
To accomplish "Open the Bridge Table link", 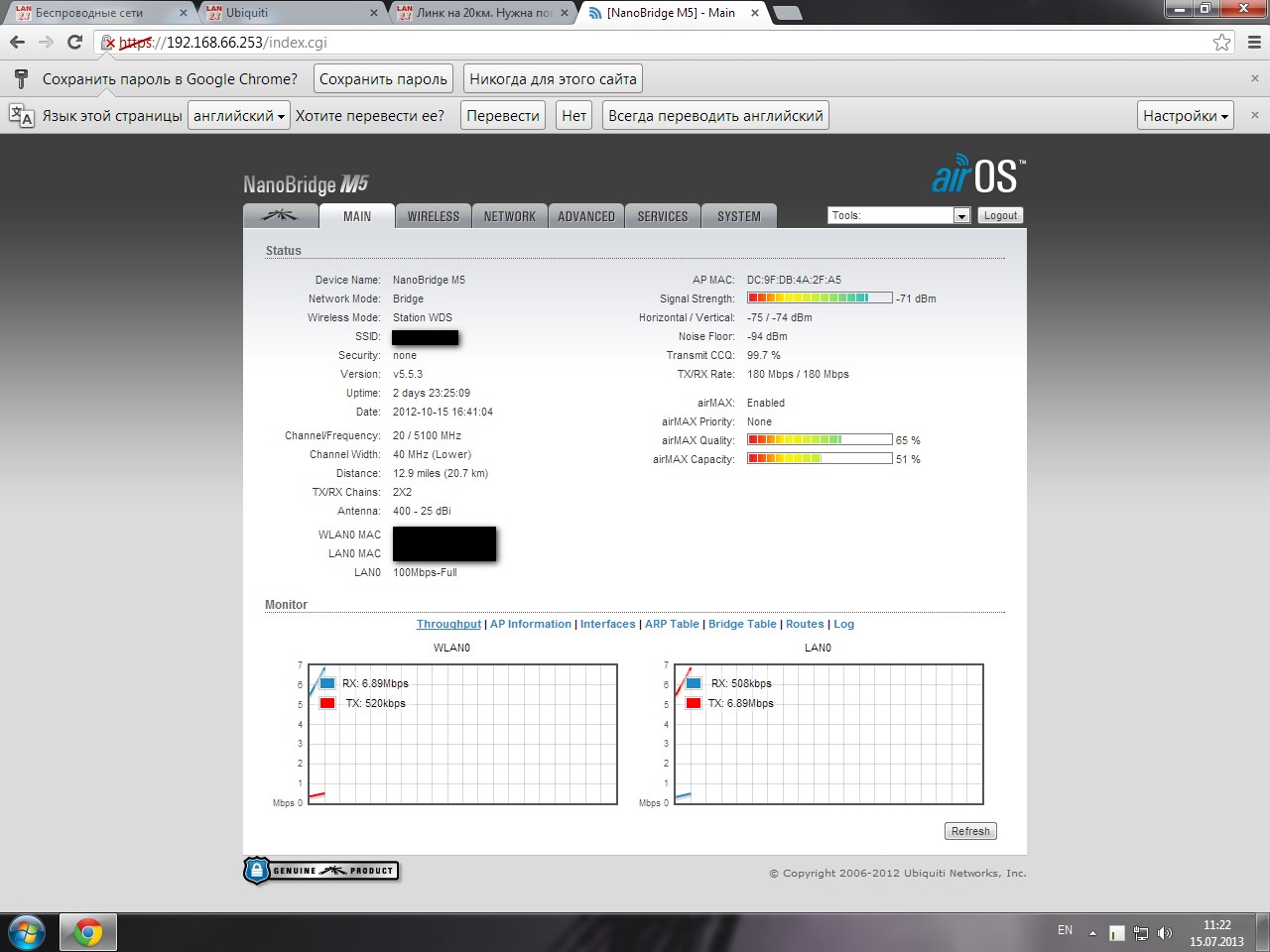I will tap(742, 624).
